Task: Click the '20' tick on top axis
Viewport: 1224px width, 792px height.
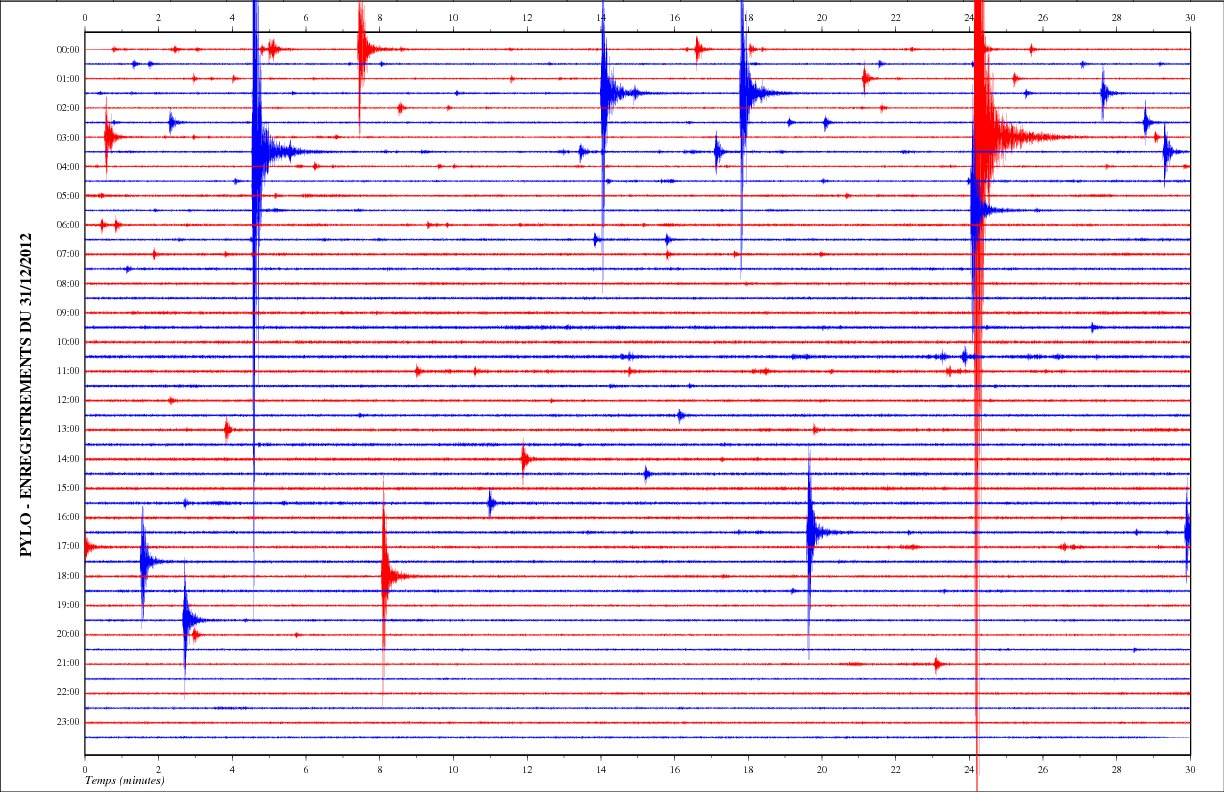Action: click(822, 18)
